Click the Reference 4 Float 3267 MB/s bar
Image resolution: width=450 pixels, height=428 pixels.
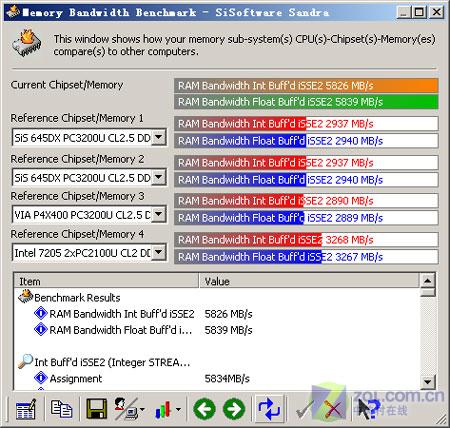[x=306, y=257]
